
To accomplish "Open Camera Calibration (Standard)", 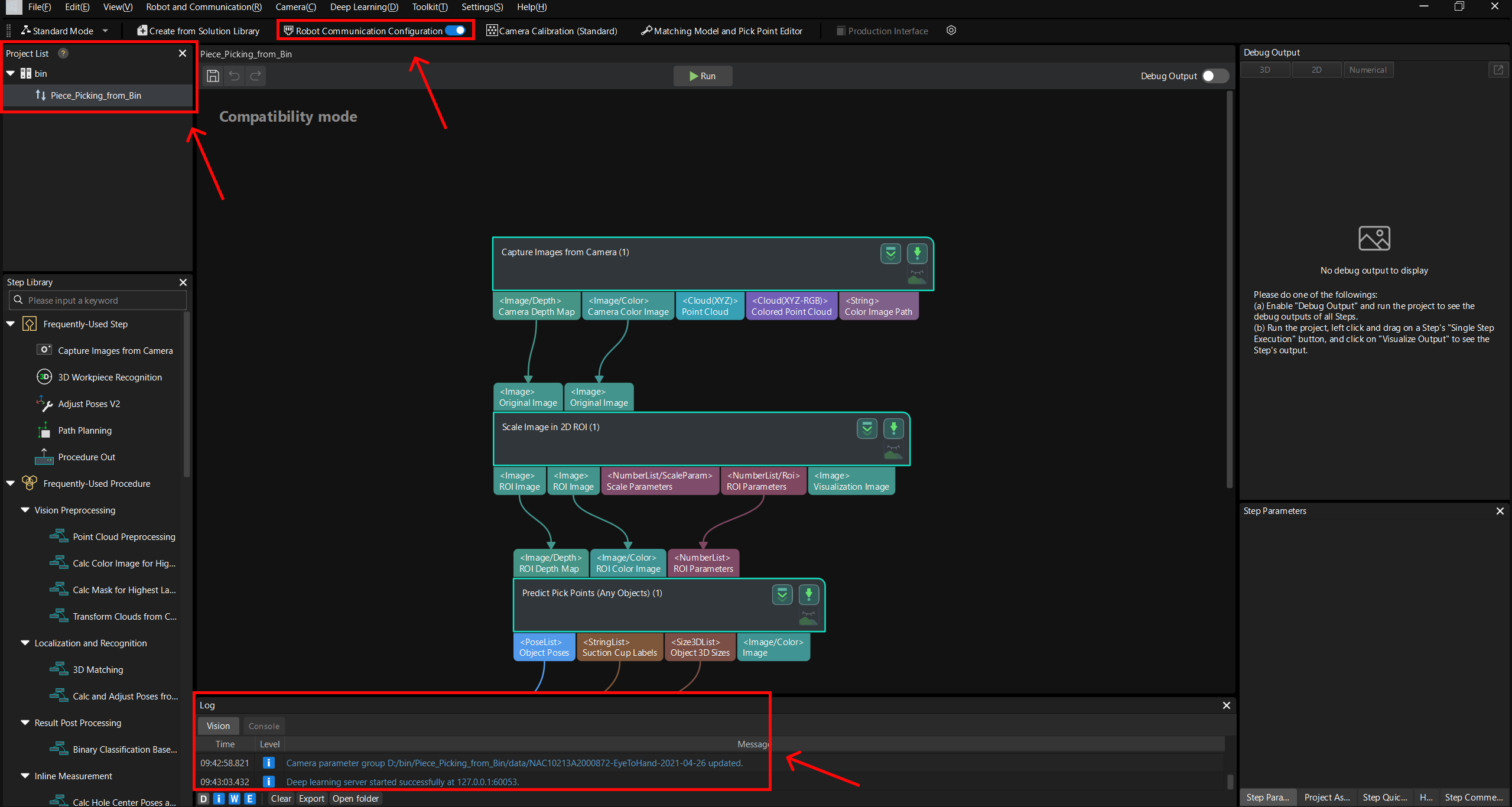I will 552,31.
